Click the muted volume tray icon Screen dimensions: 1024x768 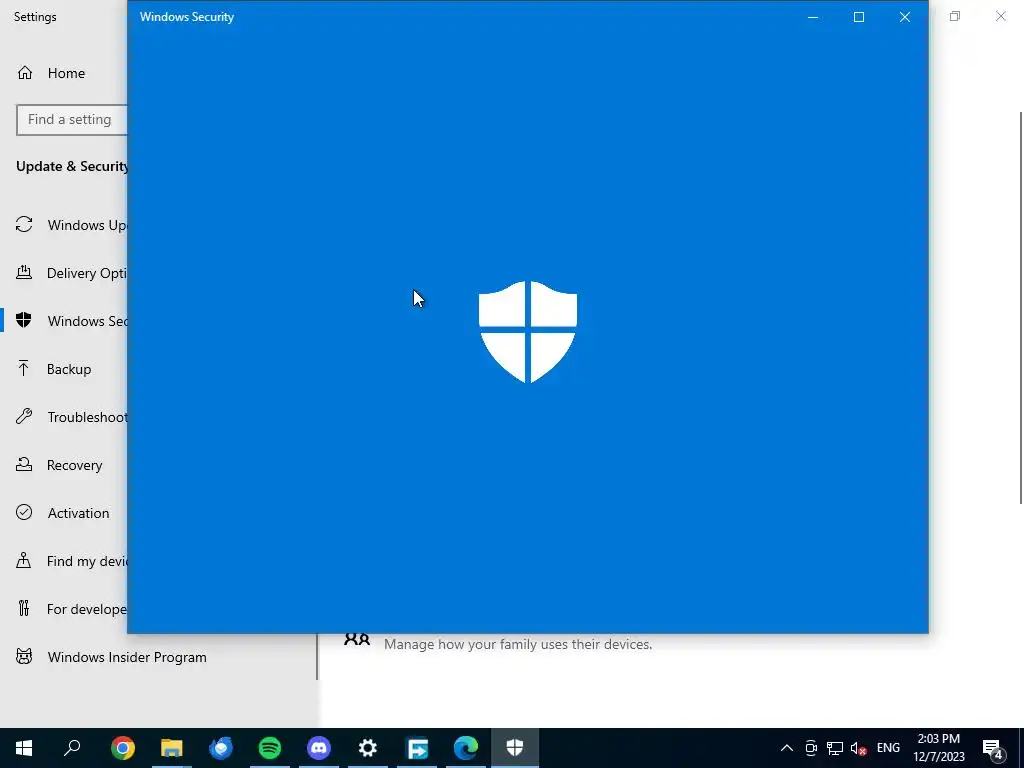(x=858, y=748)
